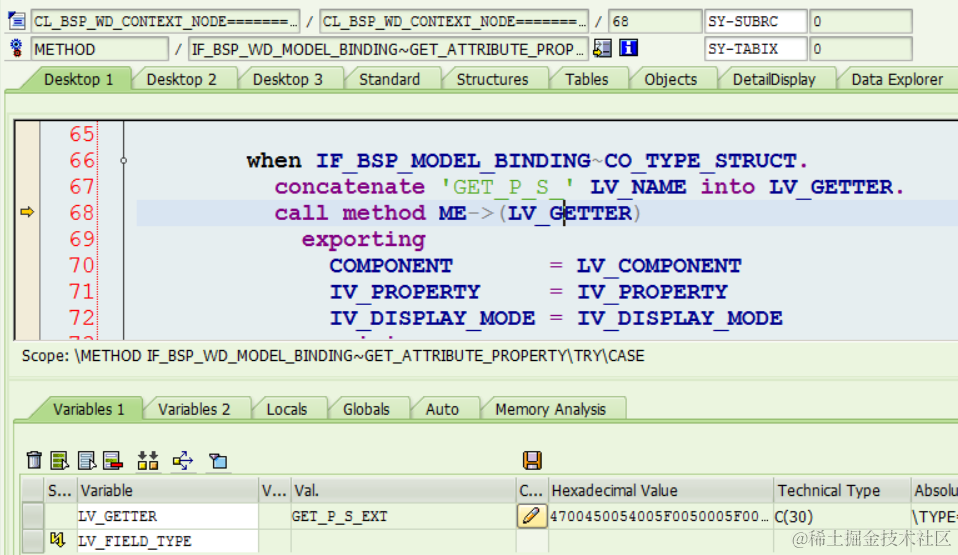Select the Globals tab
This screenshot has height=555, width=958.
point(366,410)
